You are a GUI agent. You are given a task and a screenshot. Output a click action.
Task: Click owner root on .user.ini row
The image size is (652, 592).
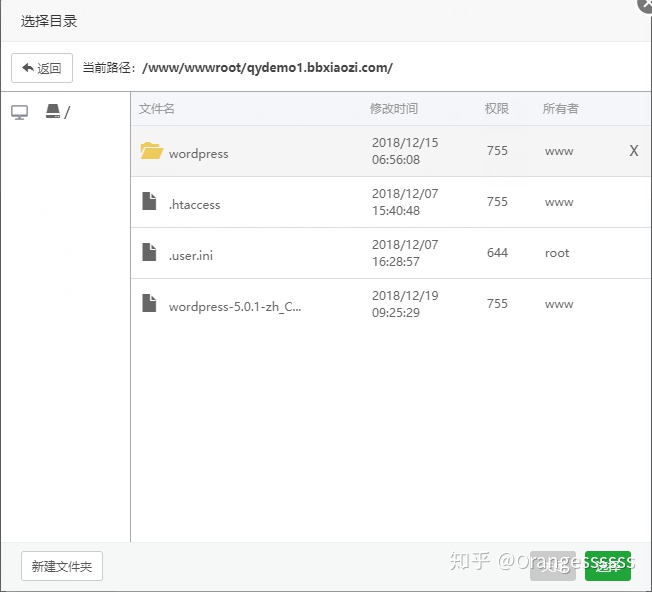tap(557, 253)
